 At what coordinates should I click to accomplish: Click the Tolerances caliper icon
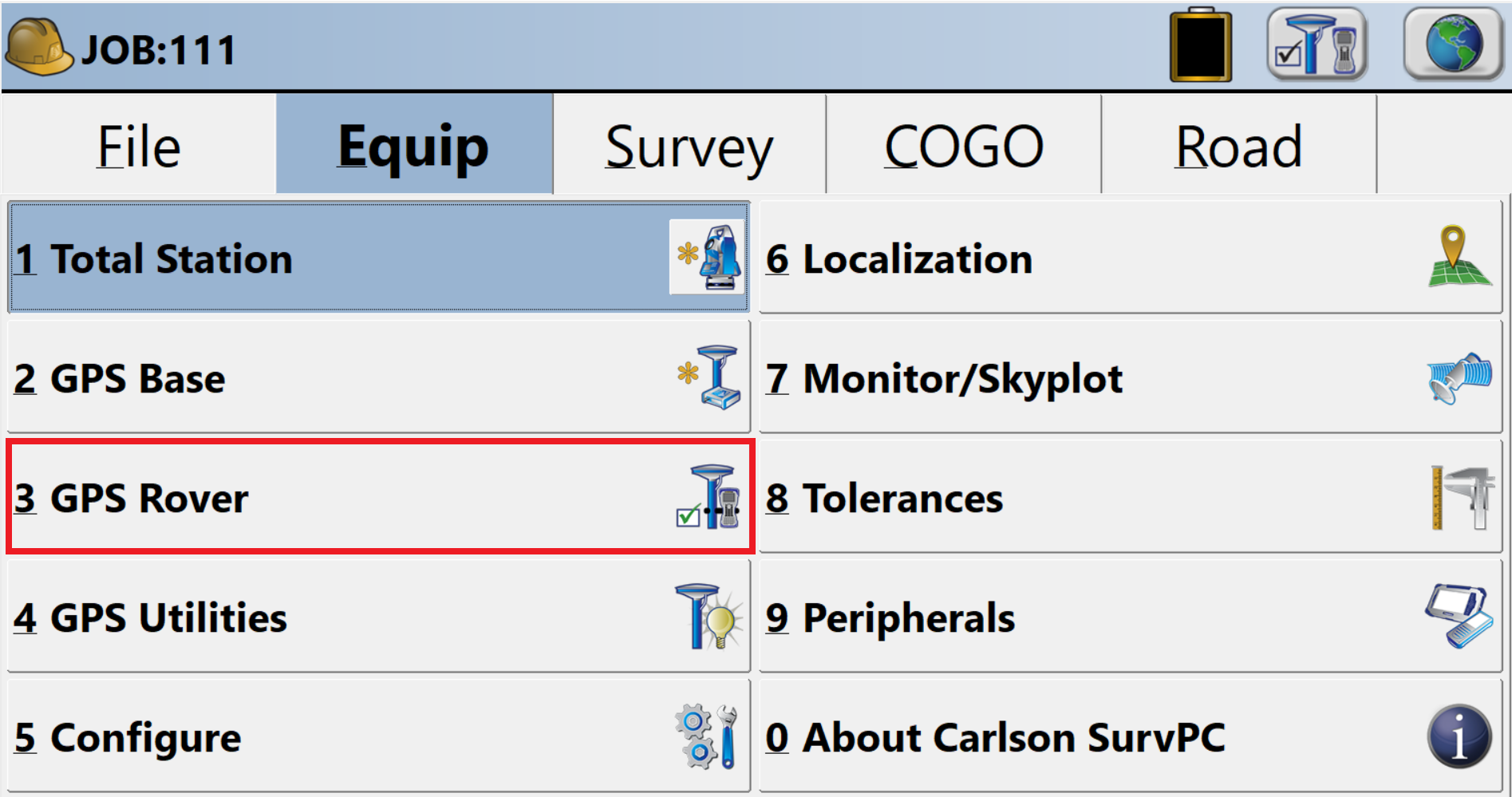[1463, 498]
